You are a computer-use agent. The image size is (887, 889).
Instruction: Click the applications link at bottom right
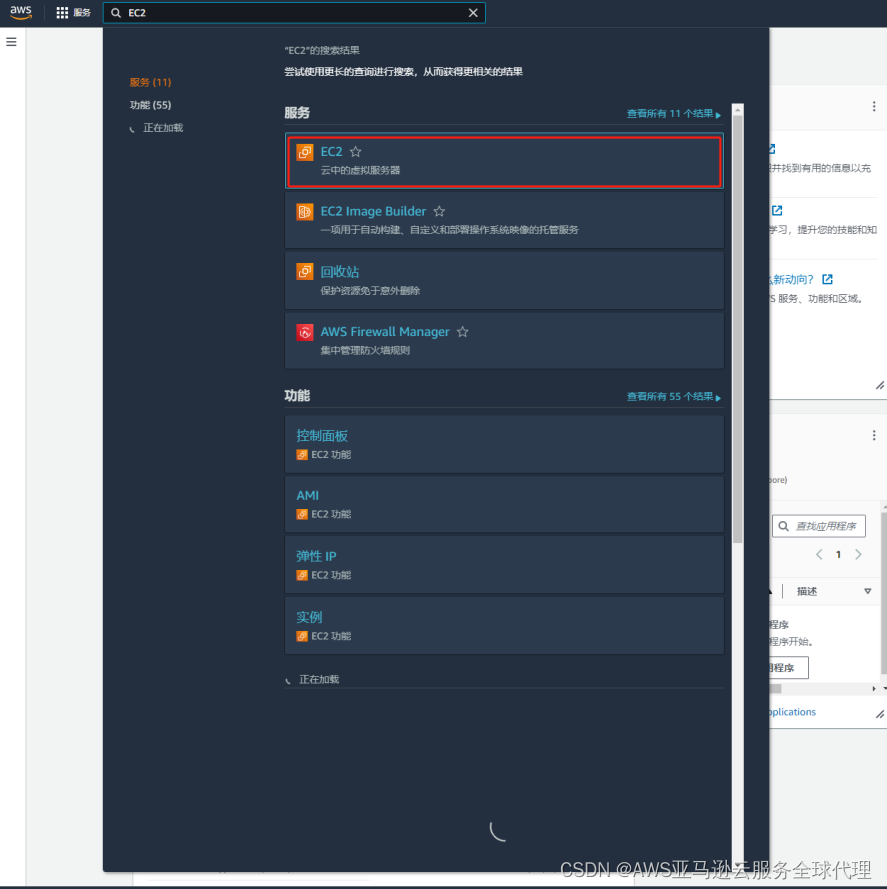pyautogui.click(x=793, y=712)
